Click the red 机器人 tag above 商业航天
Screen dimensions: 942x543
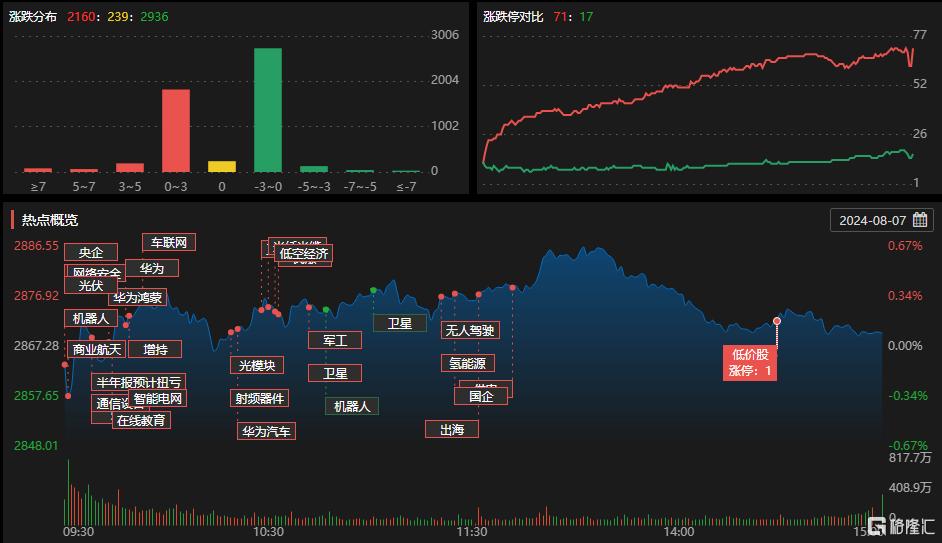[x=91, y=318]
